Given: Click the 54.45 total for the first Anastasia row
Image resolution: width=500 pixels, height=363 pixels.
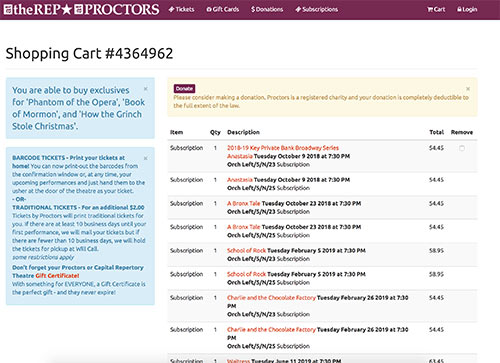Looking at the screenshot, I should pos(436,148).
